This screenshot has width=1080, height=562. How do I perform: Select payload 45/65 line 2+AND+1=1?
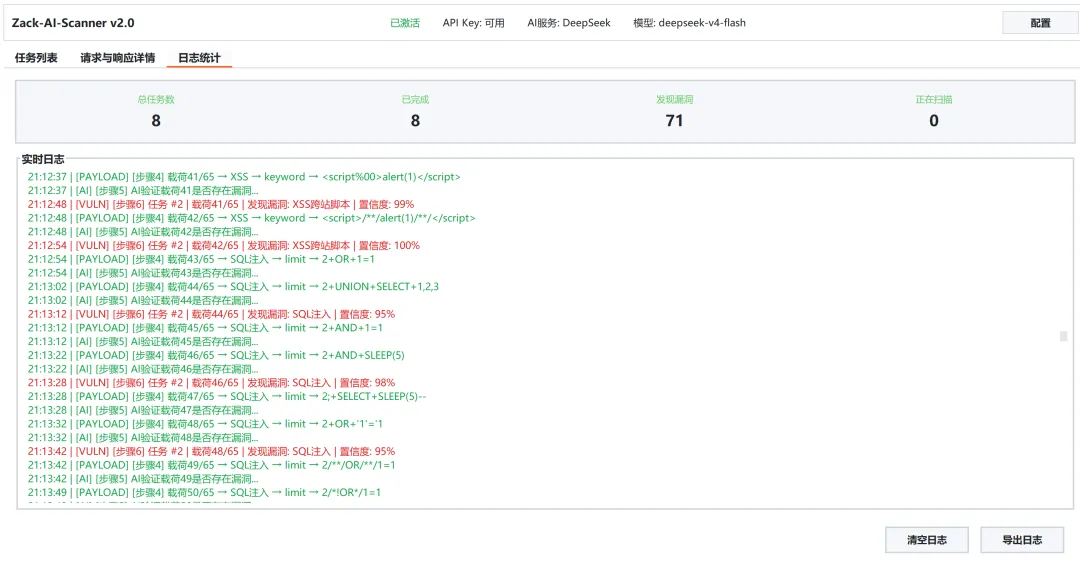pos(205,328)
